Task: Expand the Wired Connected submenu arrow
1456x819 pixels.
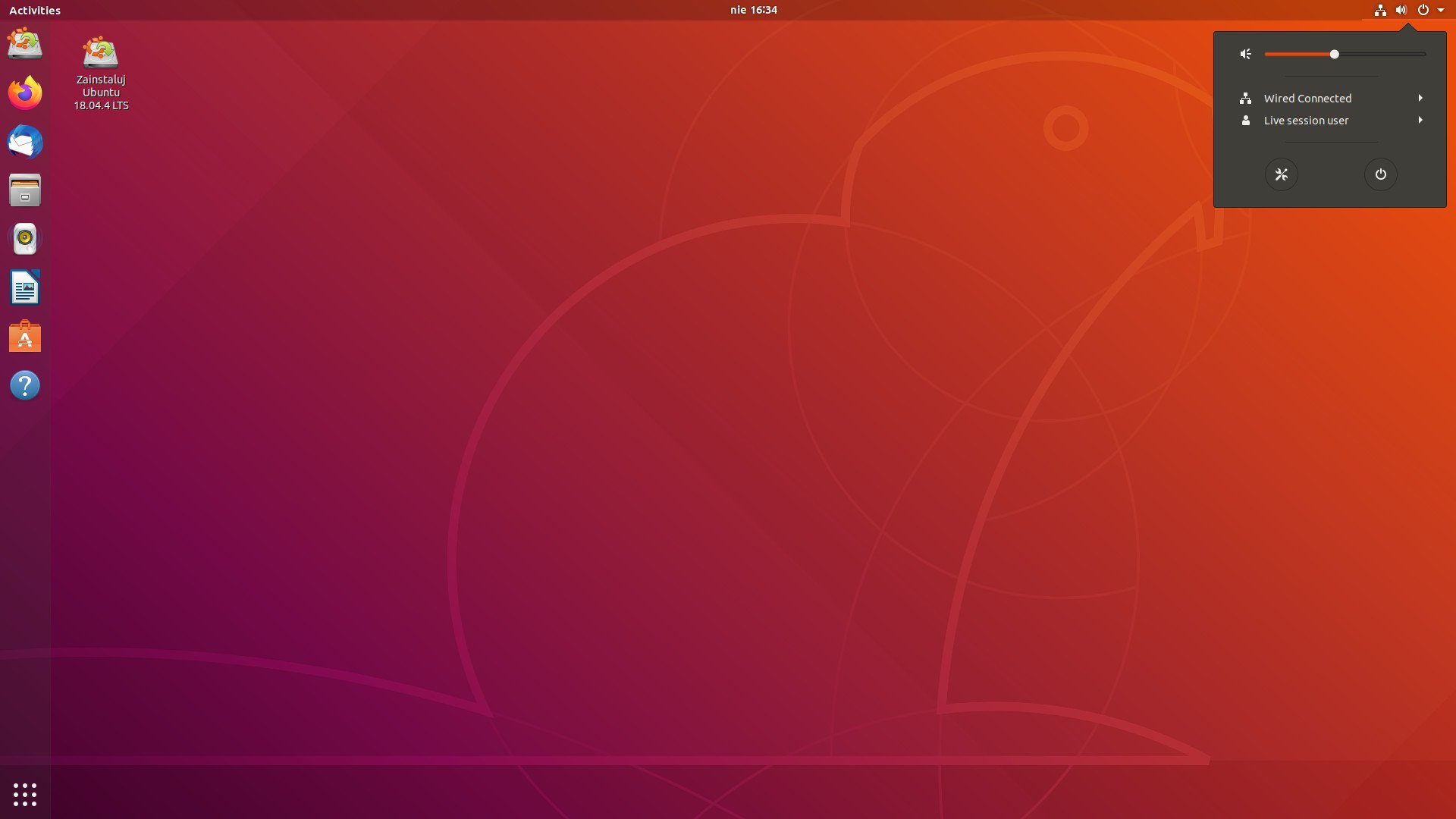Action: pos(1420,98)
